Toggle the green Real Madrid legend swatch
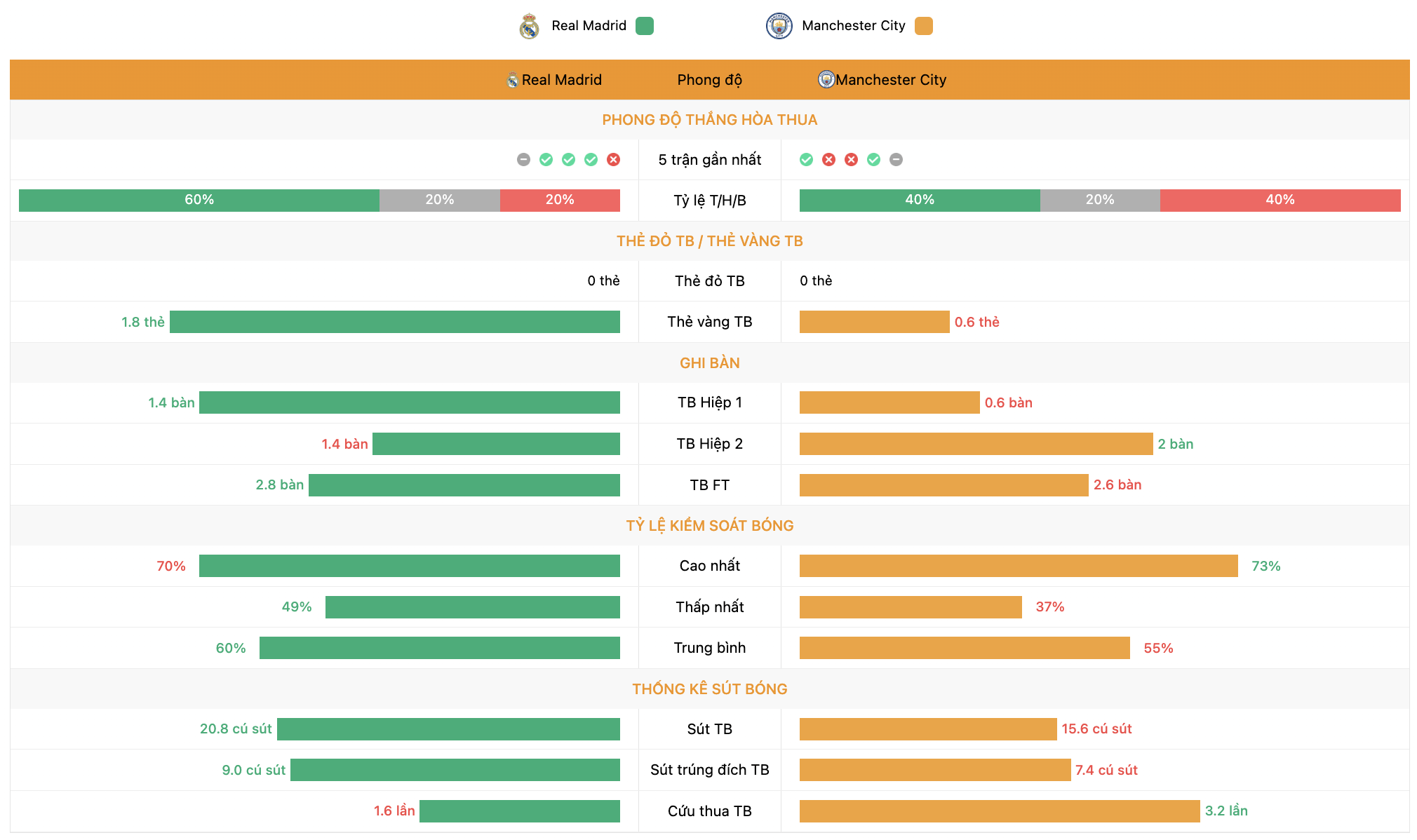Image resolution: width=1417 pixels, height=840 pixels. click(x=645, y=26)
